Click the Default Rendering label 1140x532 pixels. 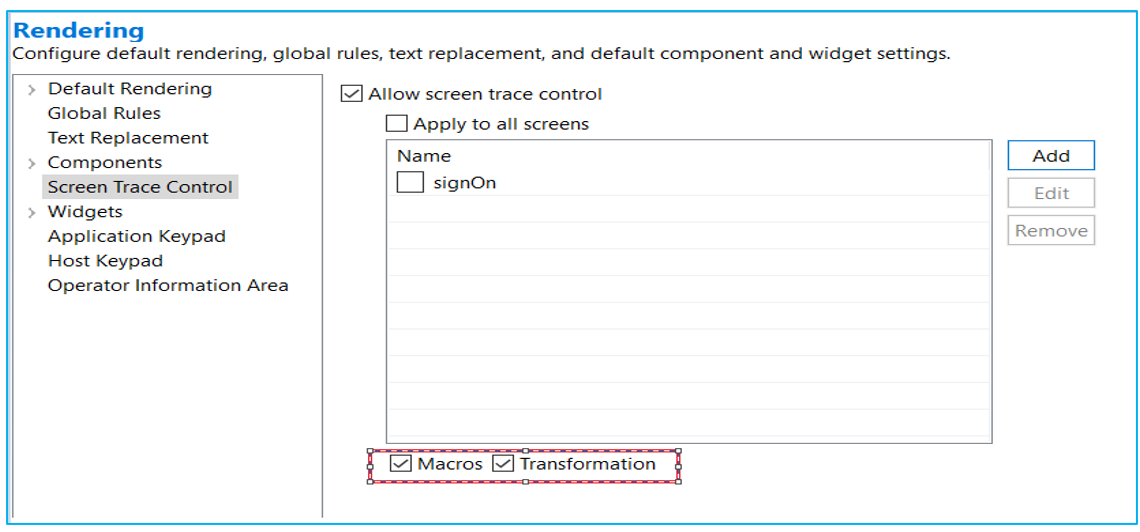(x=130, y=89)
